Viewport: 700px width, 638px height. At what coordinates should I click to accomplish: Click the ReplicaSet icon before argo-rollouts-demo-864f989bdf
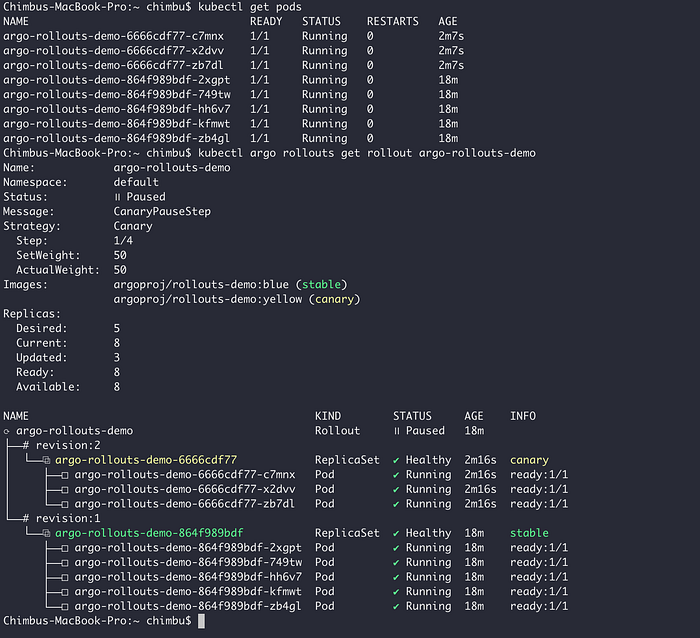pyautogui.click(x=46, y=533)
